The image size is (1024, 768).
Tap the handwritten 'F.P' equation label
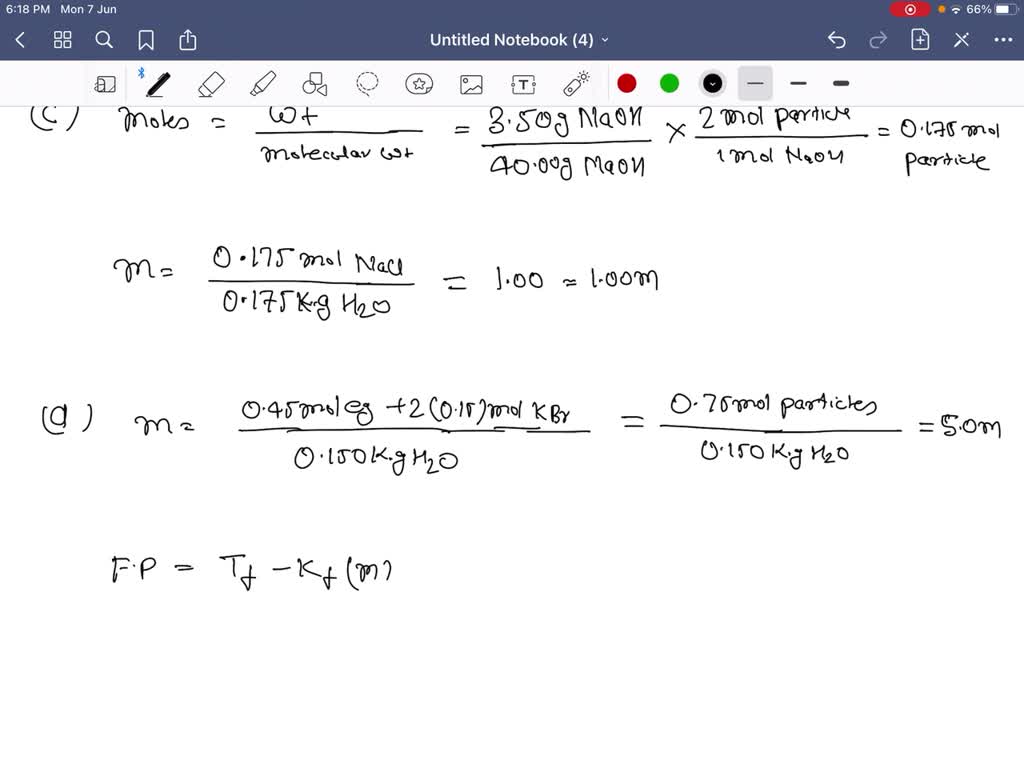pyautogui.click(x=134, y=569)
